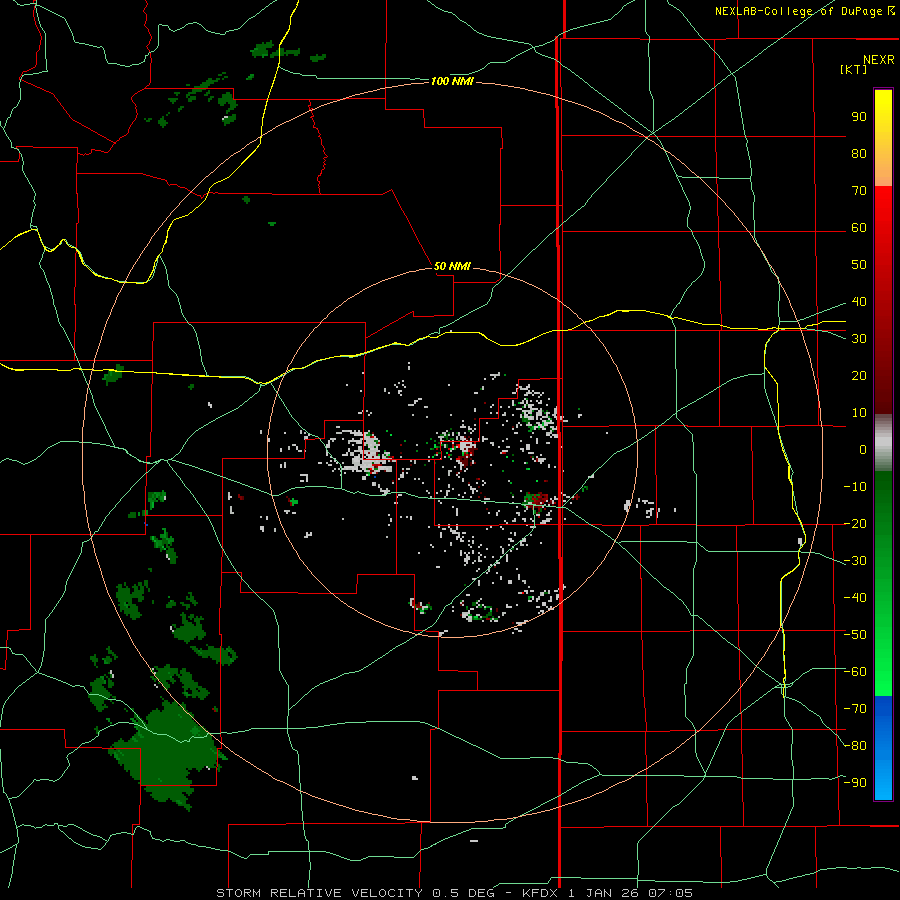Select the 30 knot scale value
Image resolution: width=900 pixels, height=900 pixels.
tap(859, 339)
